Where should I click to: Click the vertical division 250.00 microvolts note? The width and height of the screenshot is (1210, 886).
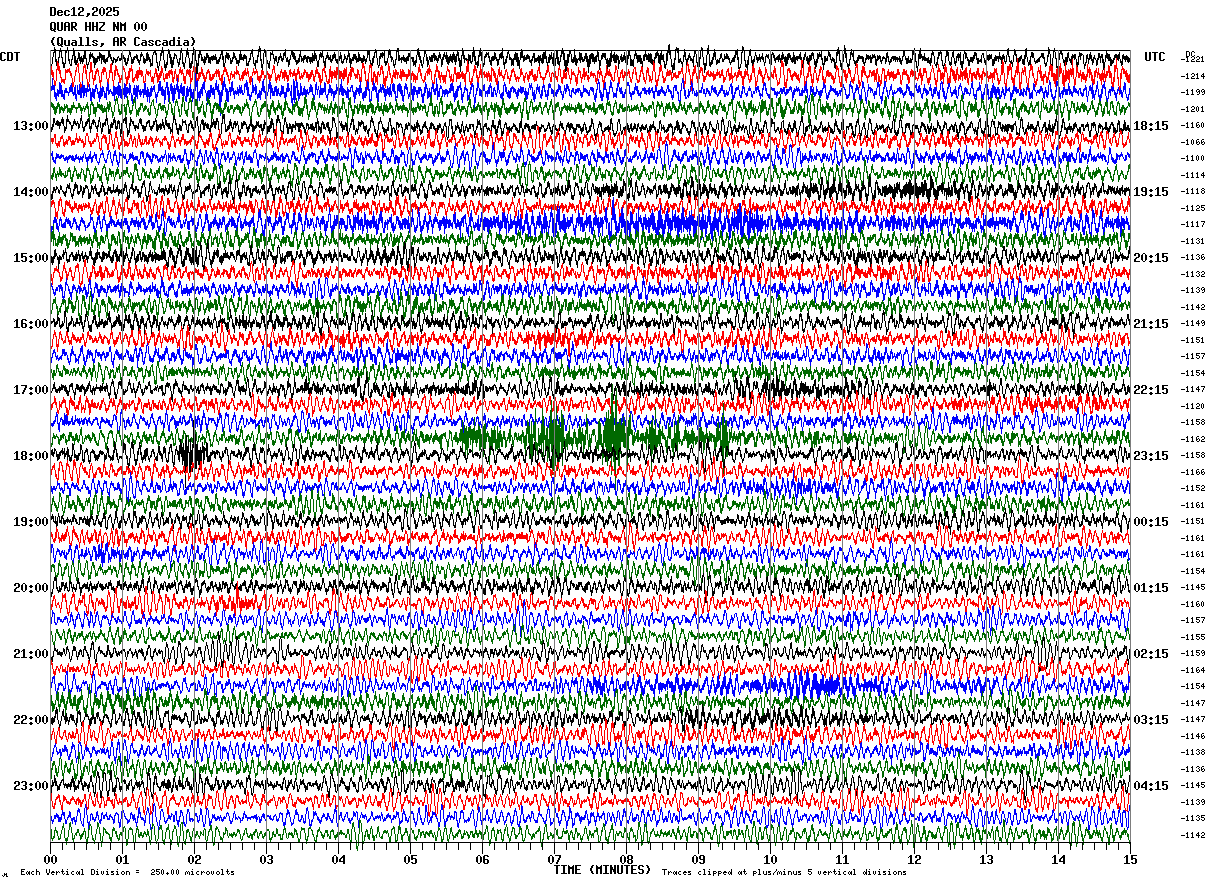(x=127, y=873)
